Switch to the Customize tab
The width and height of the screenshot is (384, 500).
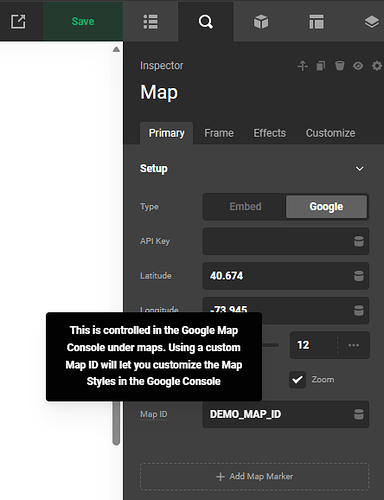330,133
